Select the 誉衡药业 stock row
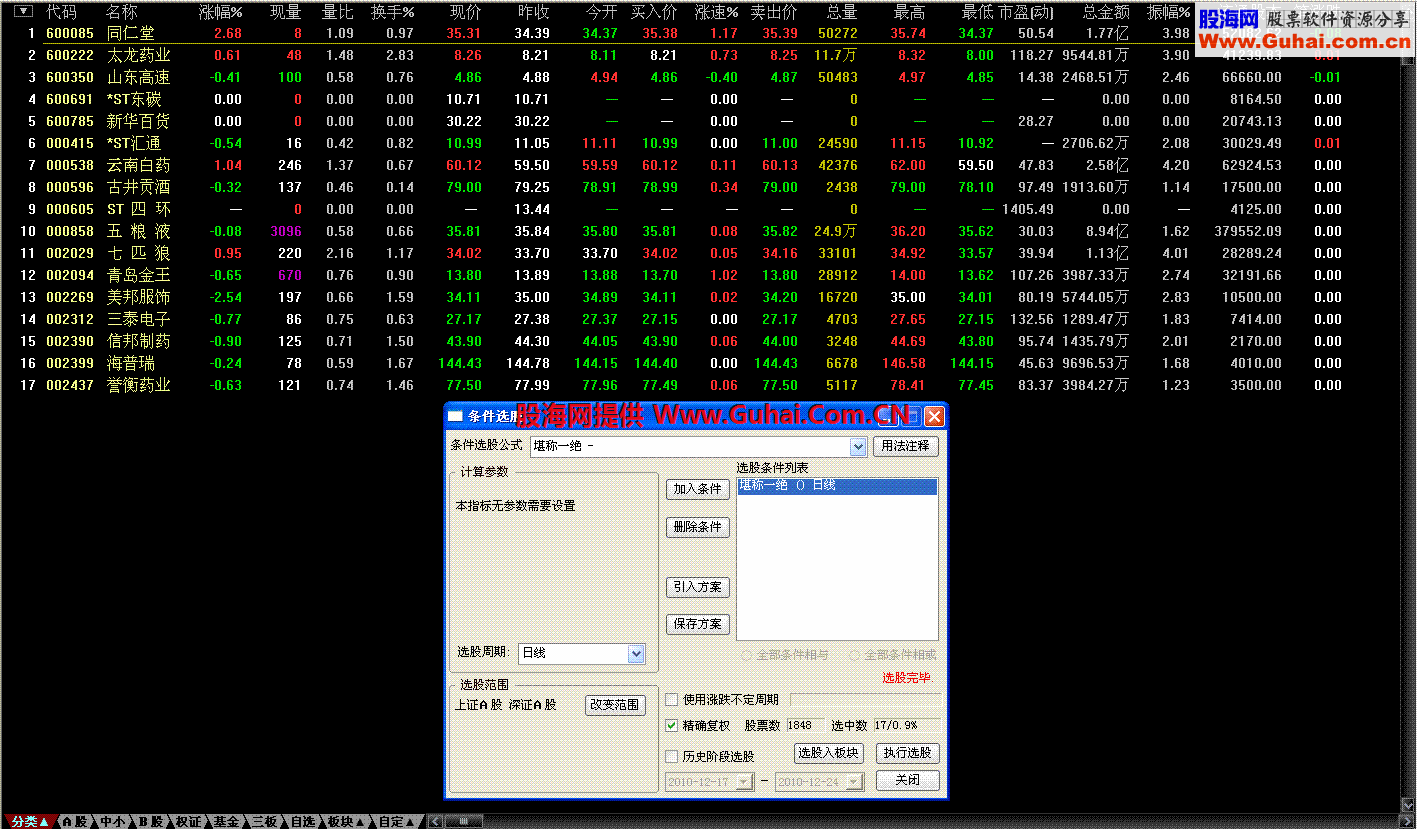Image resolution: width=1417 pixels, height=829 pixels. click(700, 385)
